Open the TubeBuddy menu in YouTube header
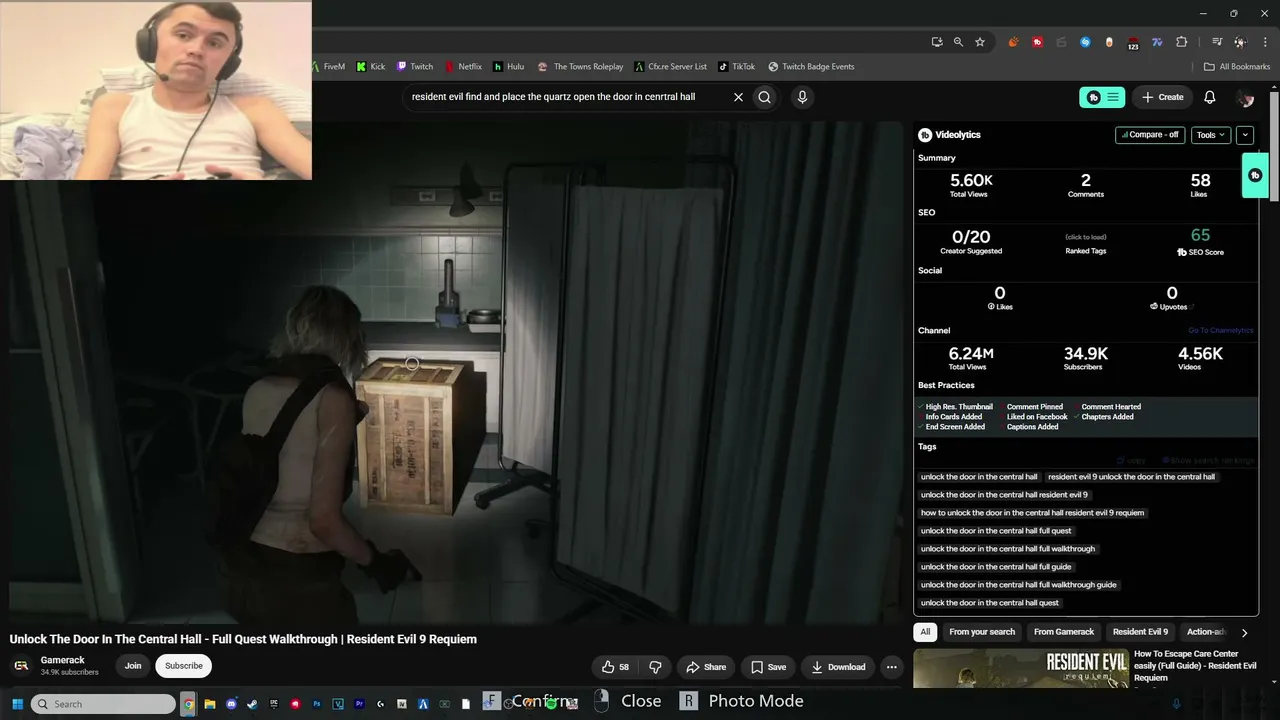 click(x=1103, y=97)
